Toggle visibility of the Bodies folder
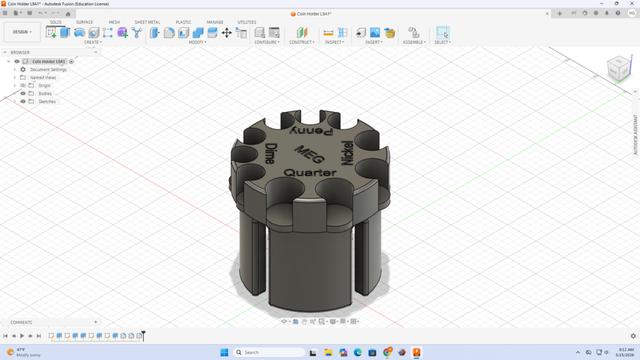 [x=23, y=93]
